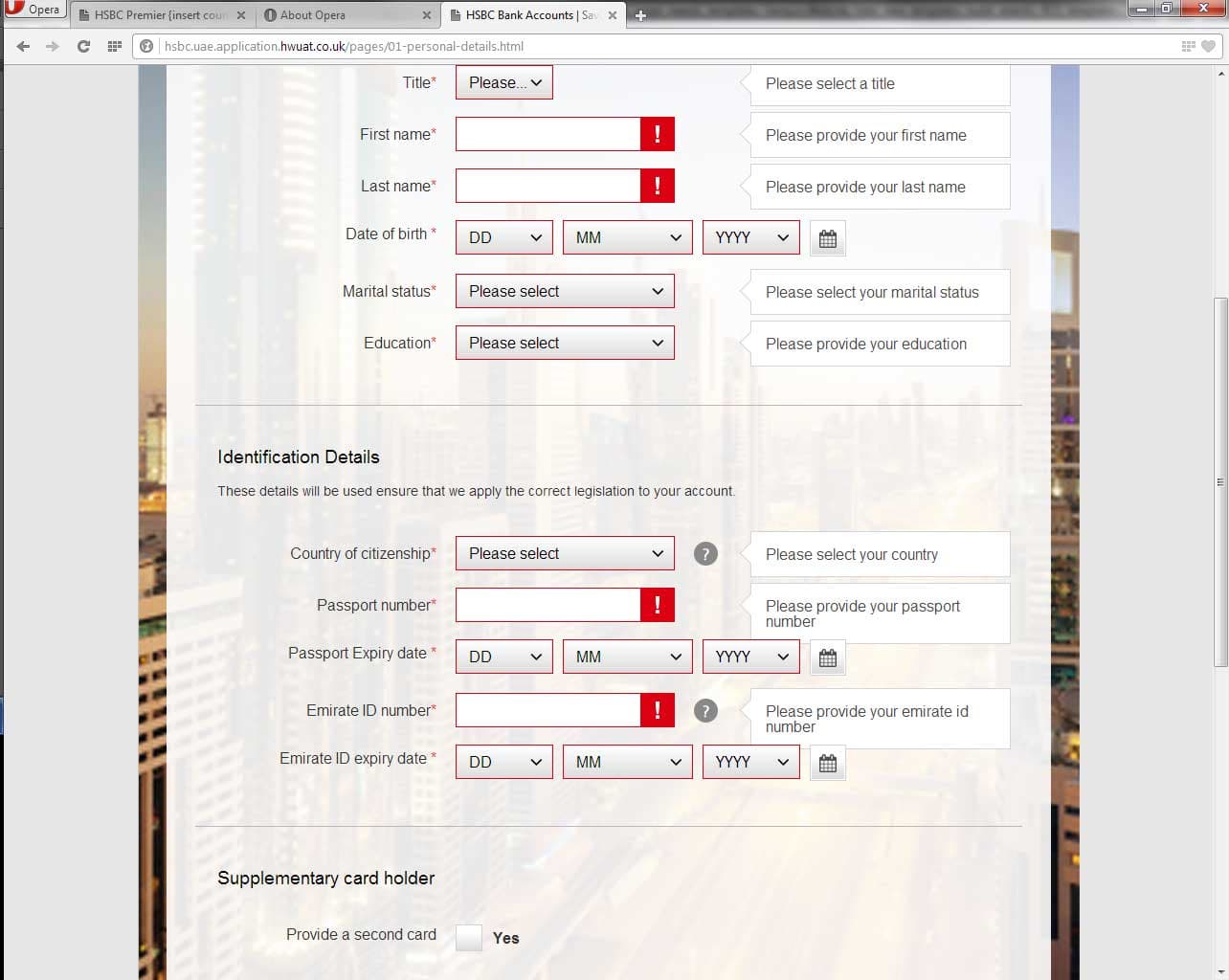Click the Opera reload page icon
Screen dimensions: 1229x980
click(83, 45)
